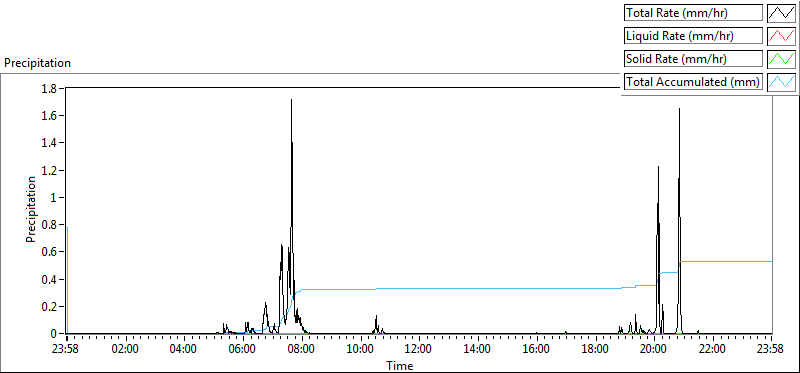Click the 0 minimum value on Y axis
800x373 pixels.
point(55,334)
